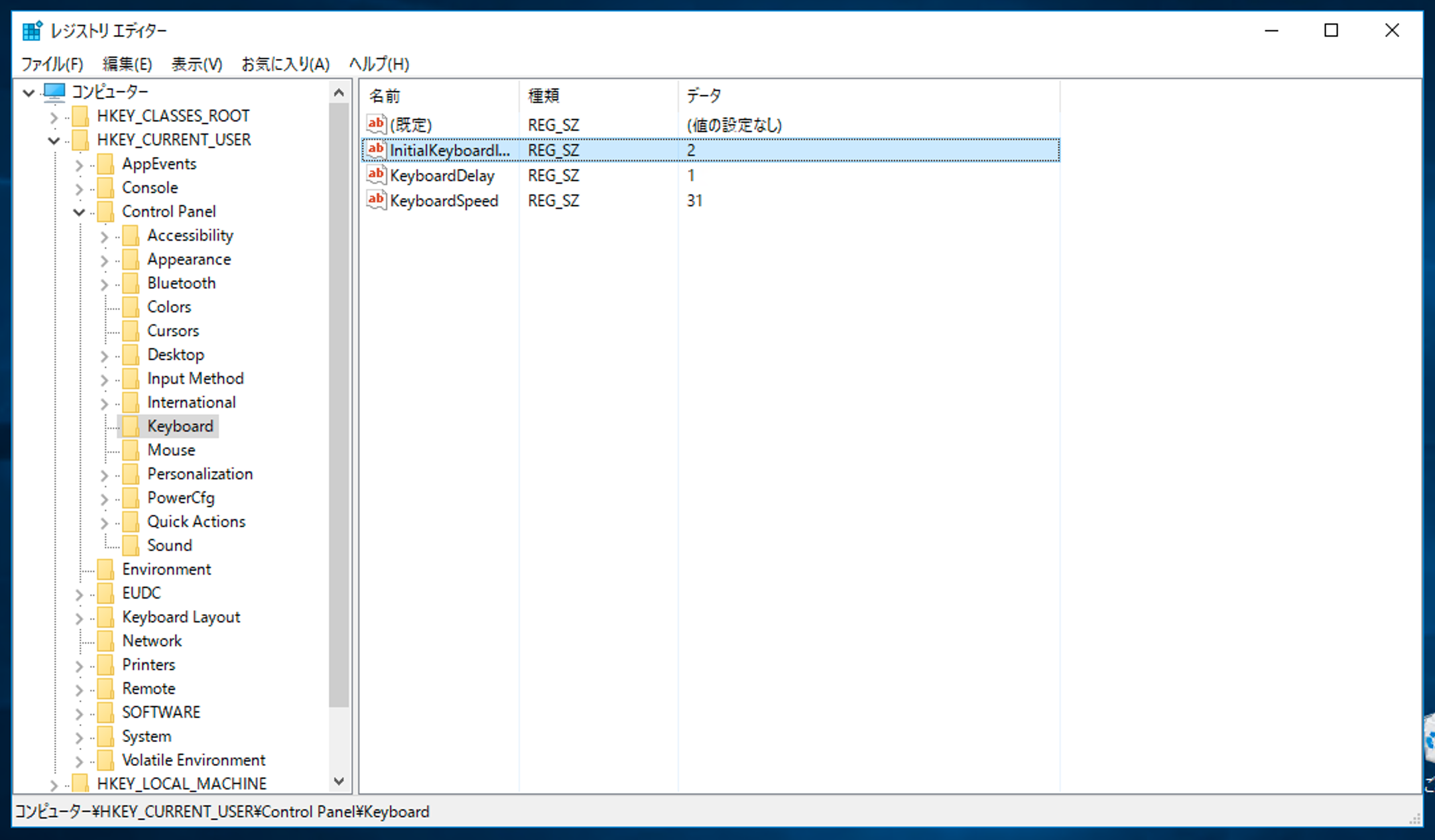Click the HKEY_CLASSES_ROOT folder icon
Image resolution: width=1435 pixels, height=840 pixels.
click(x=80, y=116)
